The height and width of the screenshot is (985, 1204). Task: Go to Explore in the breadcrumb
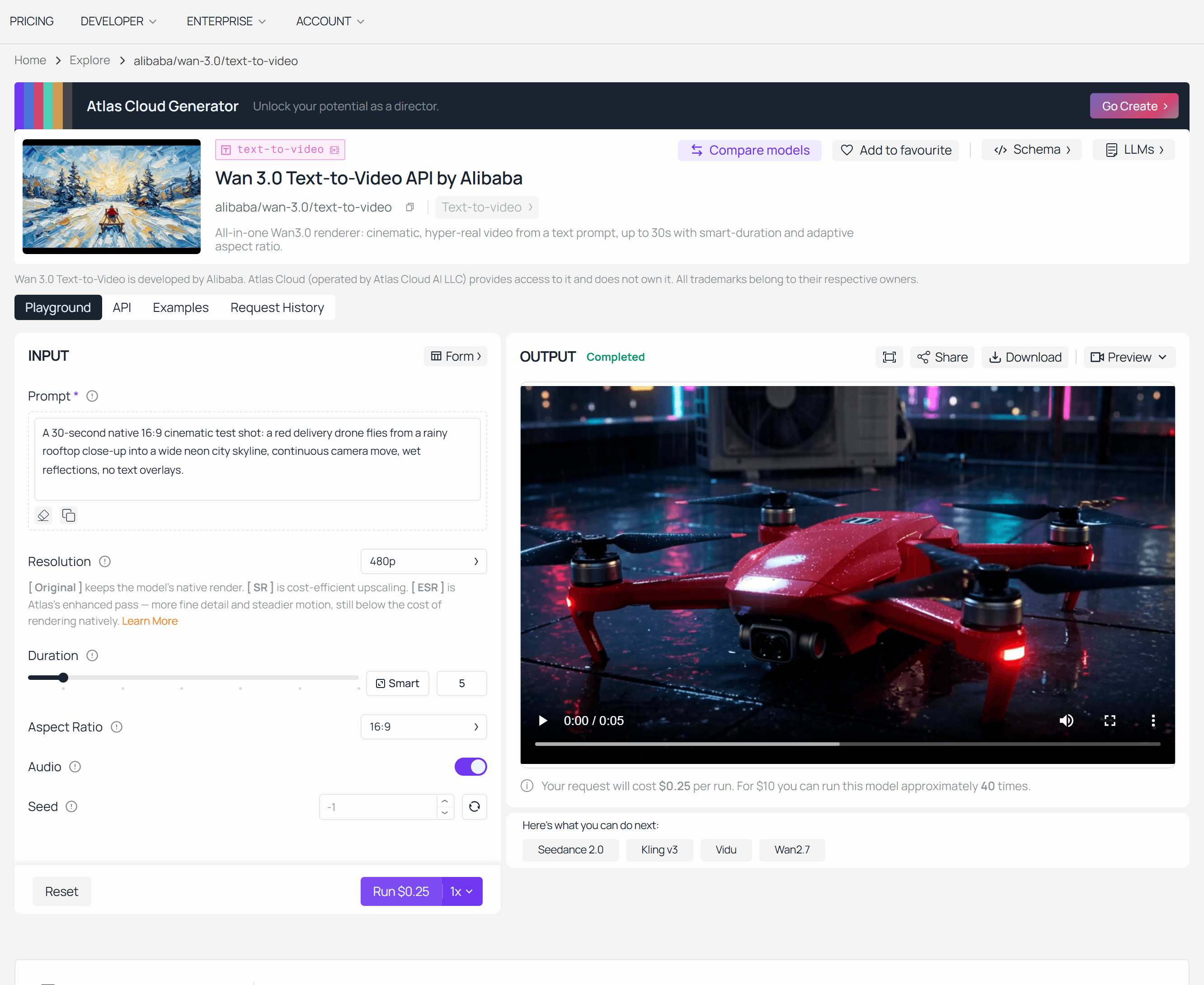[x=89, y=60]
